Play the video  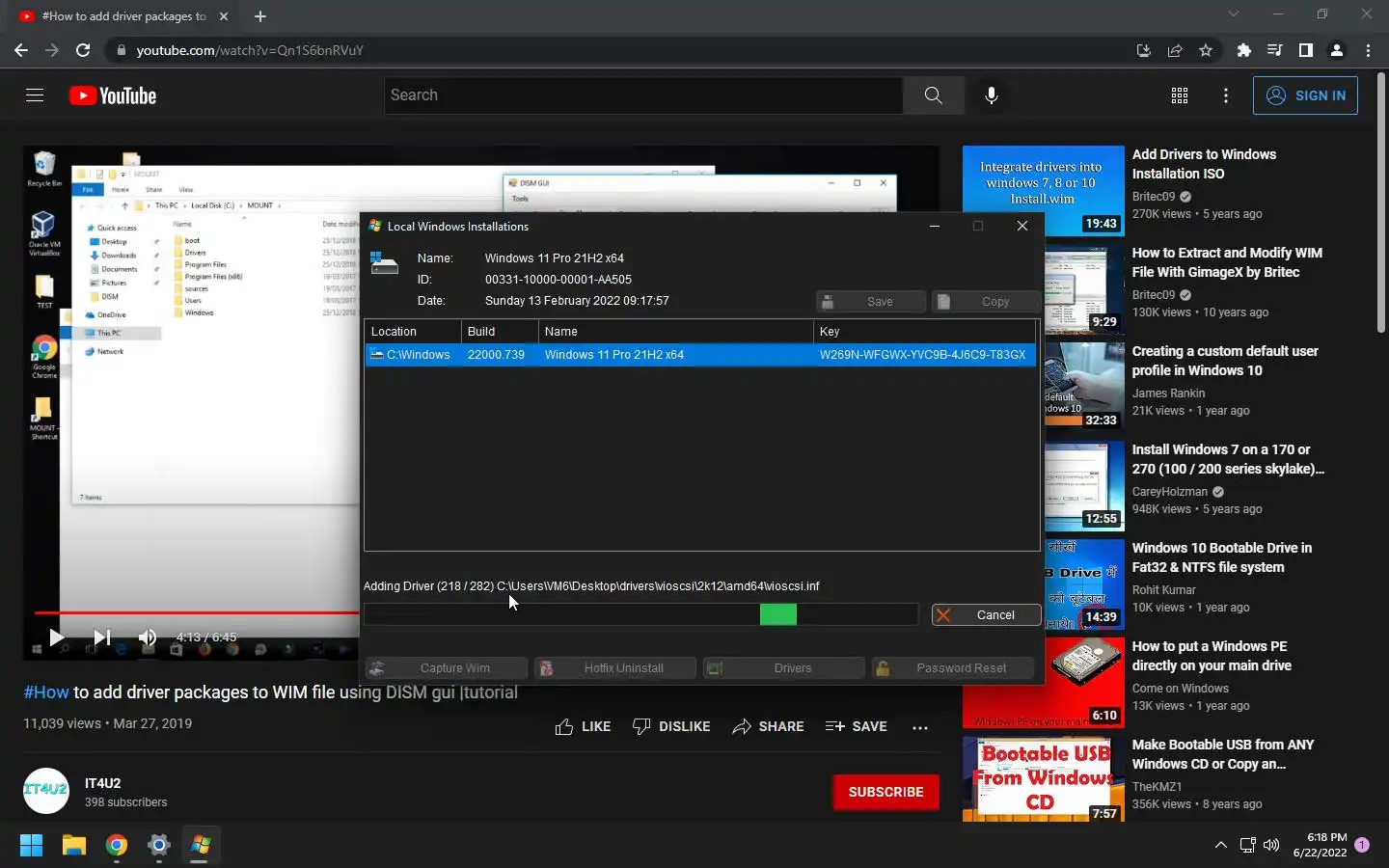point(56,637)
